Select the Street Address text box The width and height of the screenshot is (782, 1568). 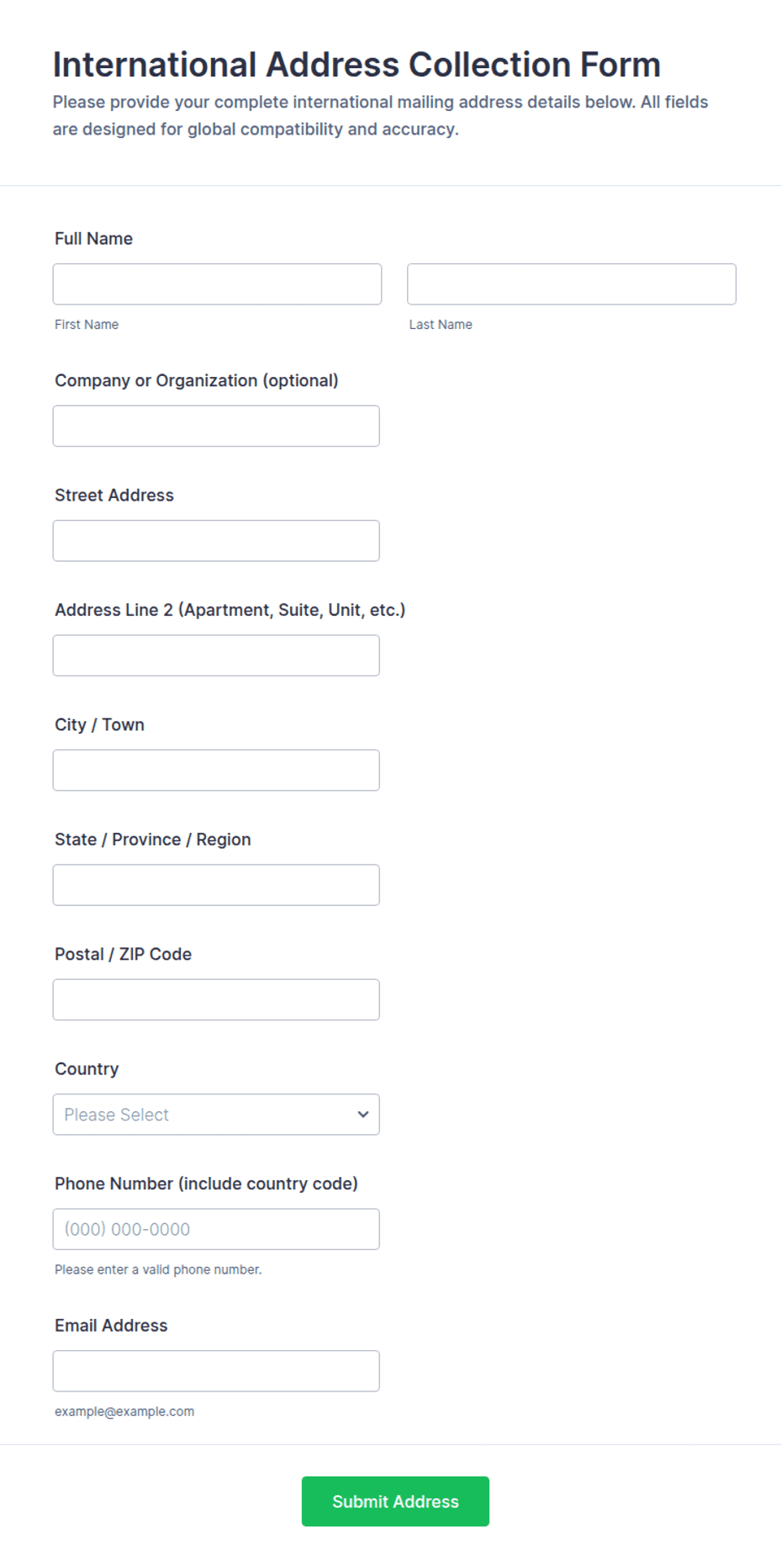point(216,541)
